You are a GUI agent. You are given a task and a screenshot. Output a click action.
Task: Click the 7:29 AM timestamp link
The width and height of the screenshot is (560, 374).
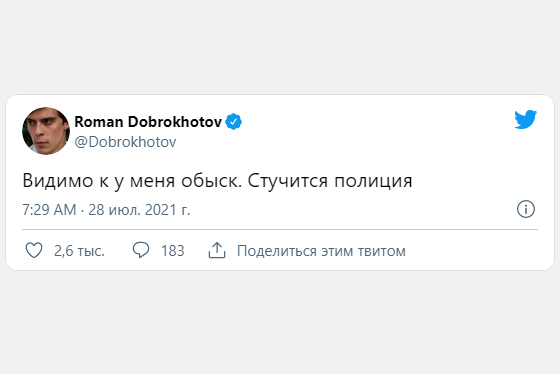click(x=49, y=210)
